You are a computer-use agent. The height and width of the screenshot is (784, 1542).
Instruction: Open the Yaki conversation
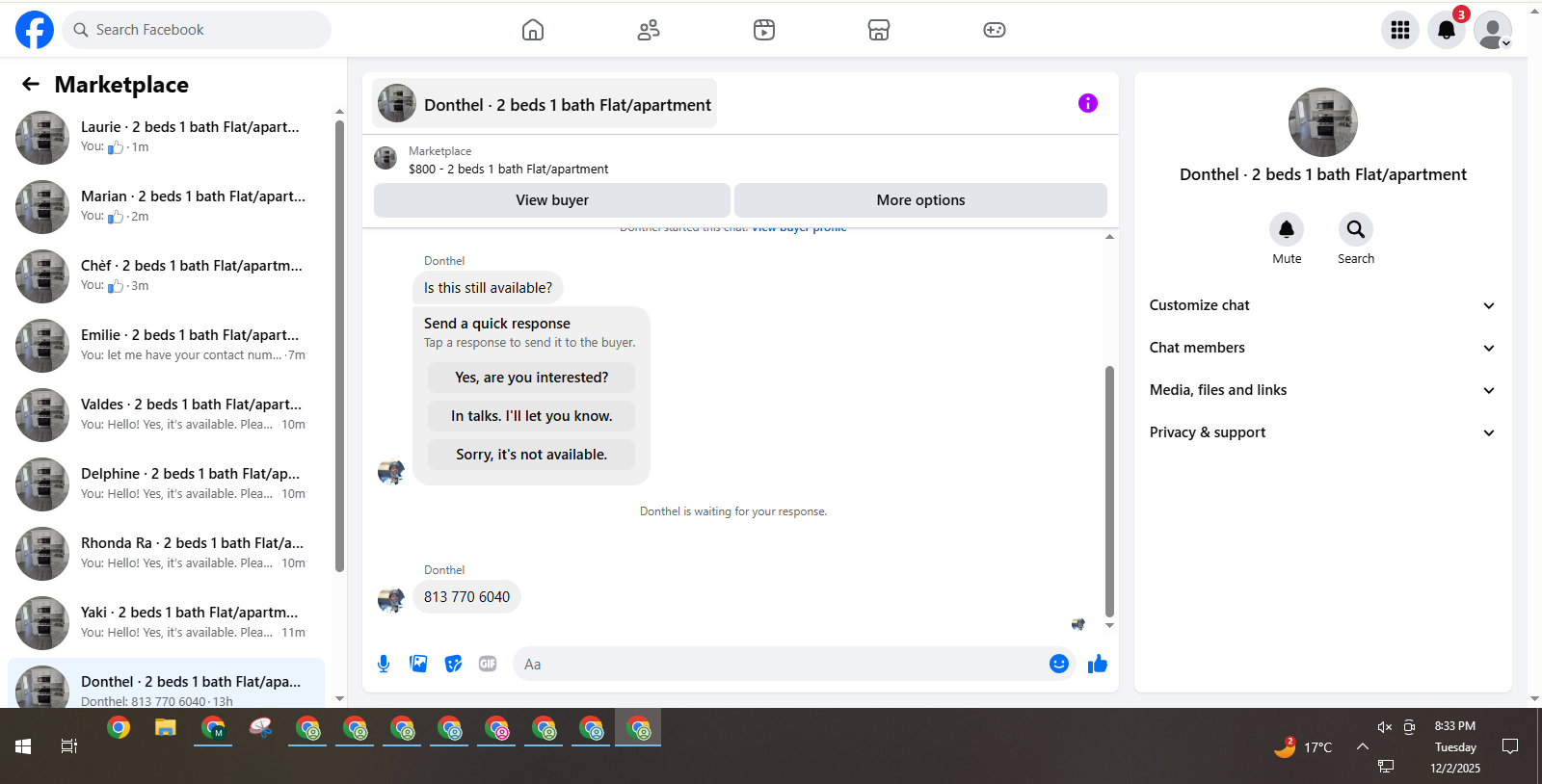pos(166,623)
